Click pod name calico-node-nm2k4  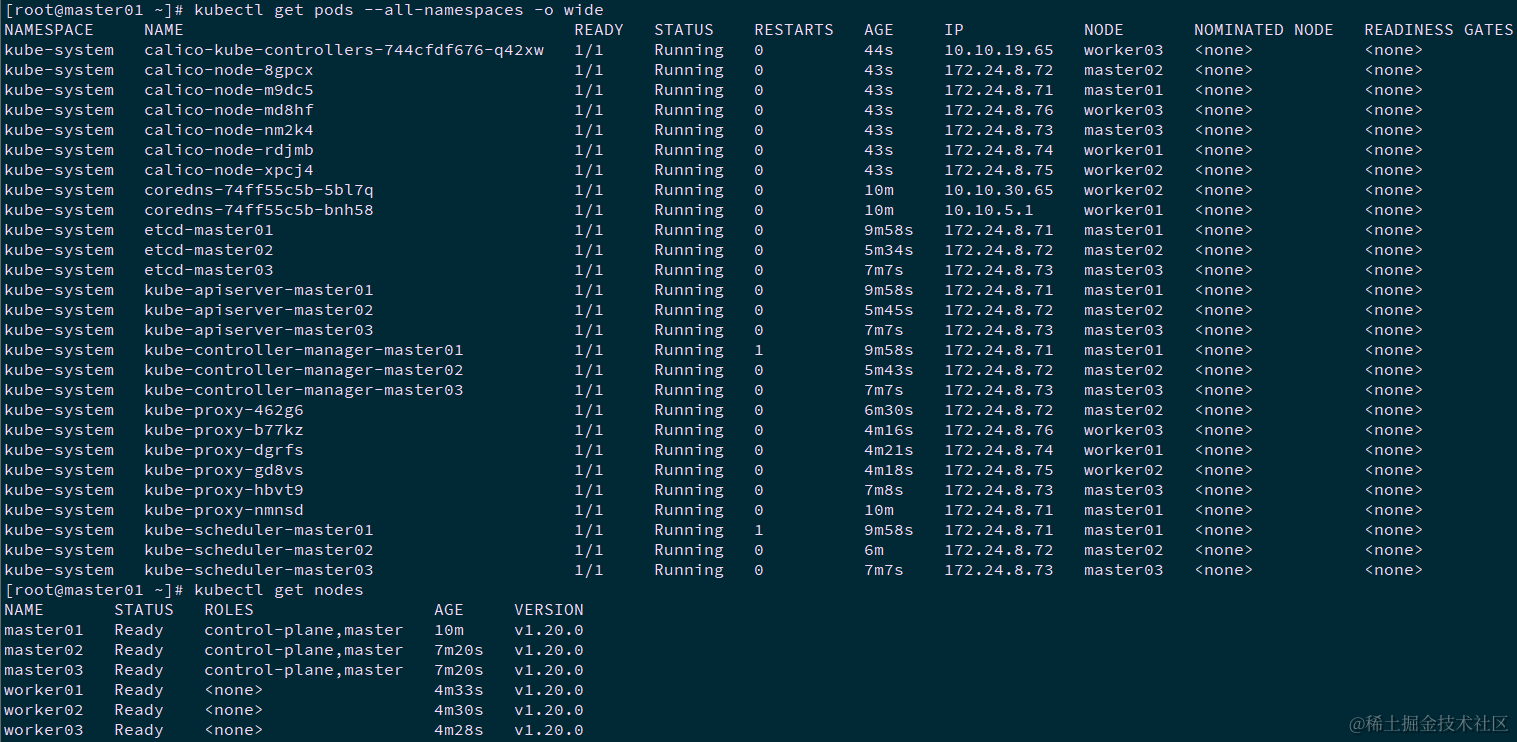click(229, 130)
